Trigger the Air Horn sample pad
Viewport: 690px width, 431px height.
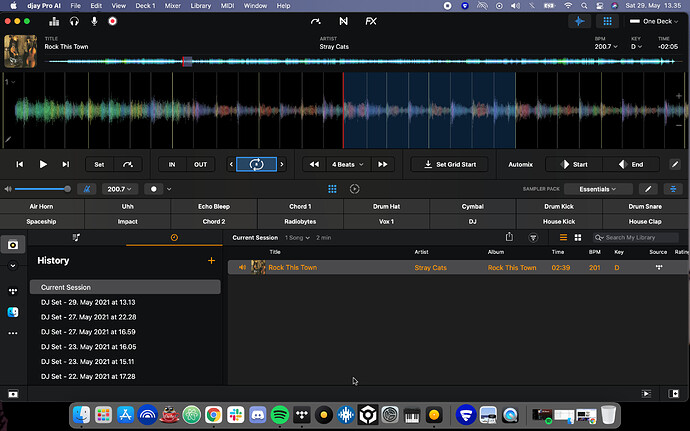pos(42,206)
